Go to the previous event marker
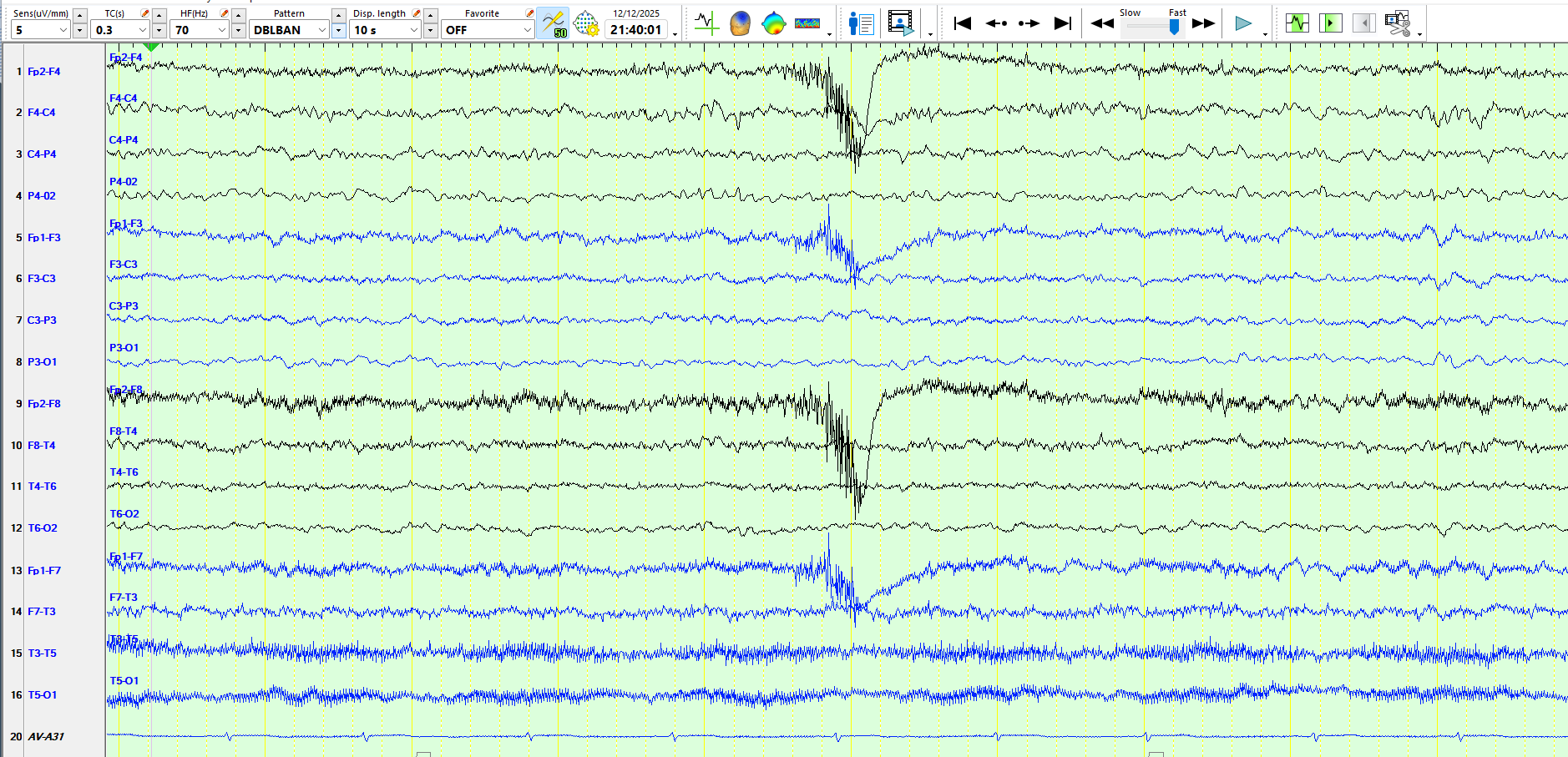This screenshot has width=1568, height=757. pos(996,23)
